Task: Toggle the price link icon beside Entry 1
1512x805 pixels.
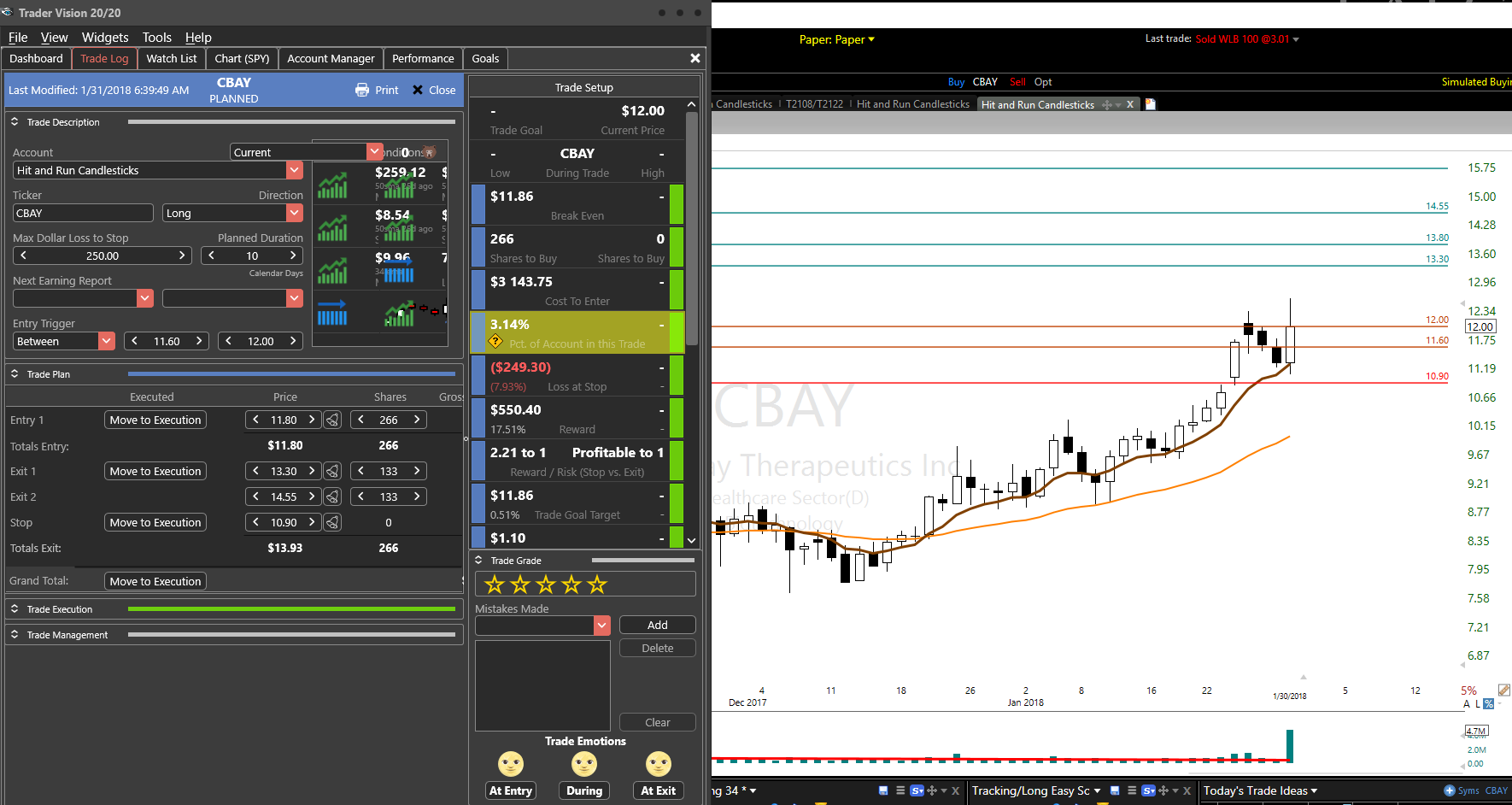Action: (331, 420)
